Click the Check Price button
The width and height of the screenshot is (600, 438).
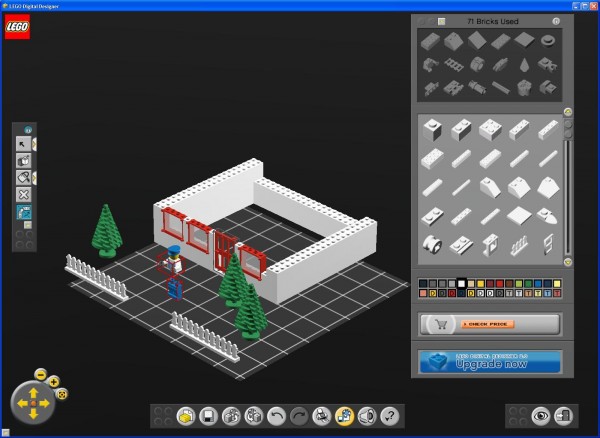(x=490, y=324)
